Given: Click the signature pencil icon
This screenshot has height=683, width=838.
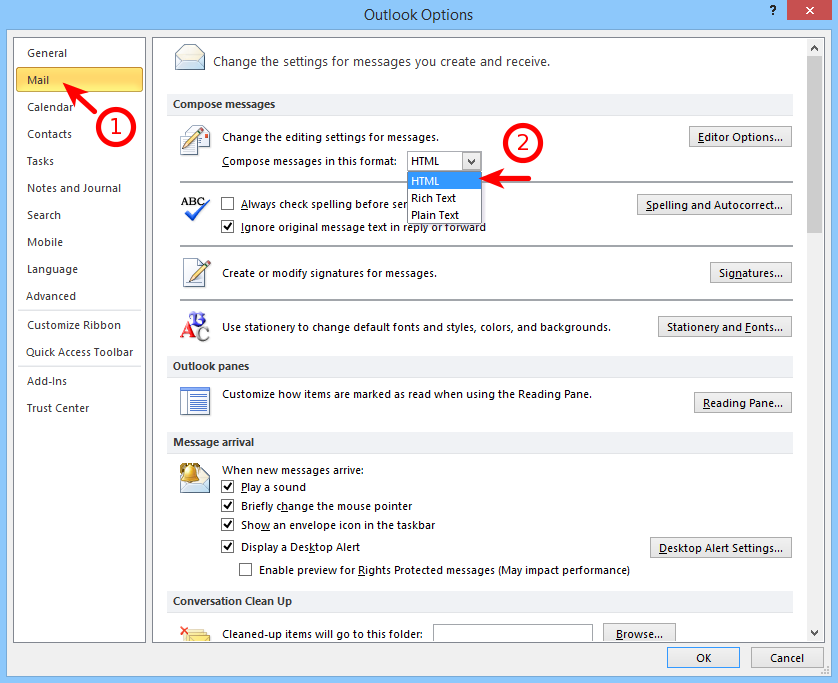Looking at the screenshot, I should [x=196, y=273].
